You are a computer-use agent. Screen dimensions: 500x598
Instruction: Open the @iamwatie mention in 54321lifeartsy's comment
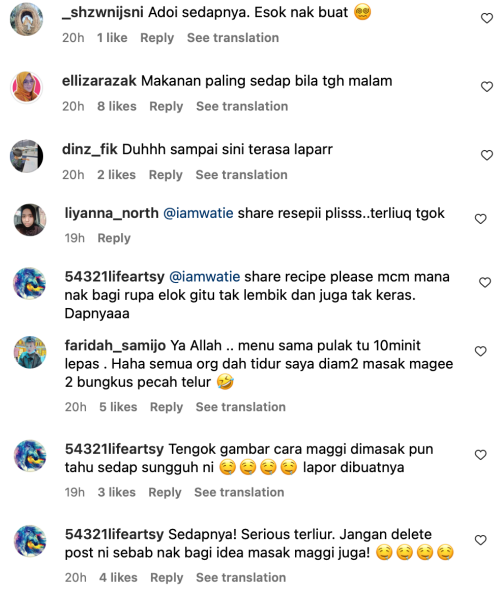204,276
